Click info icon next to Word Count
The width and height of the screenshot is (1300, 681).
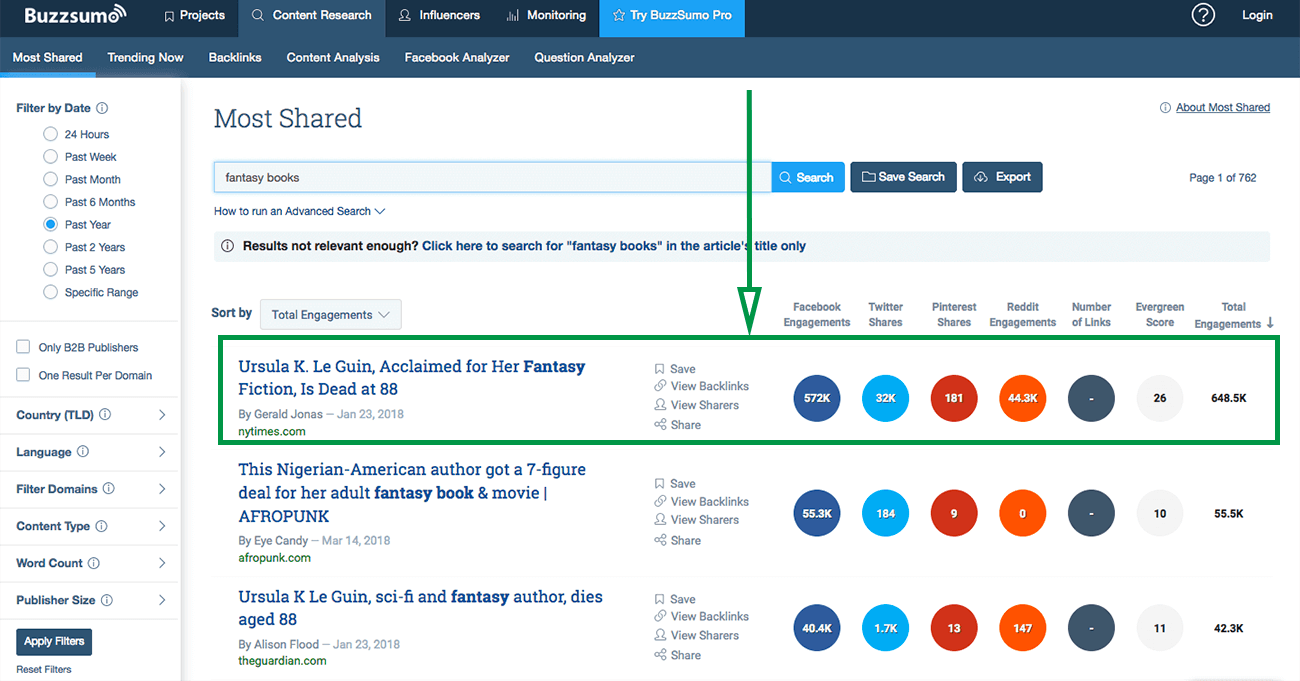(94, 563)
